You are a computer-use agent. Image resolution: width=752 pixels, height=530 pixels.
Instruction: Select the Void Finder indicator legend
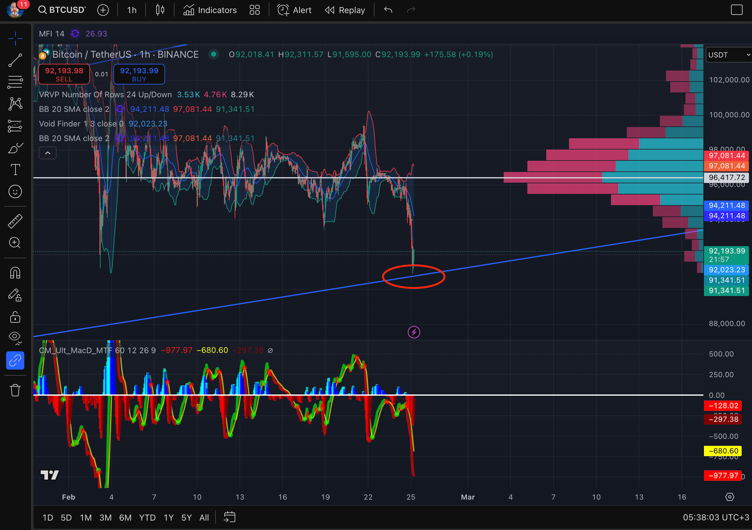pos(81,124)
